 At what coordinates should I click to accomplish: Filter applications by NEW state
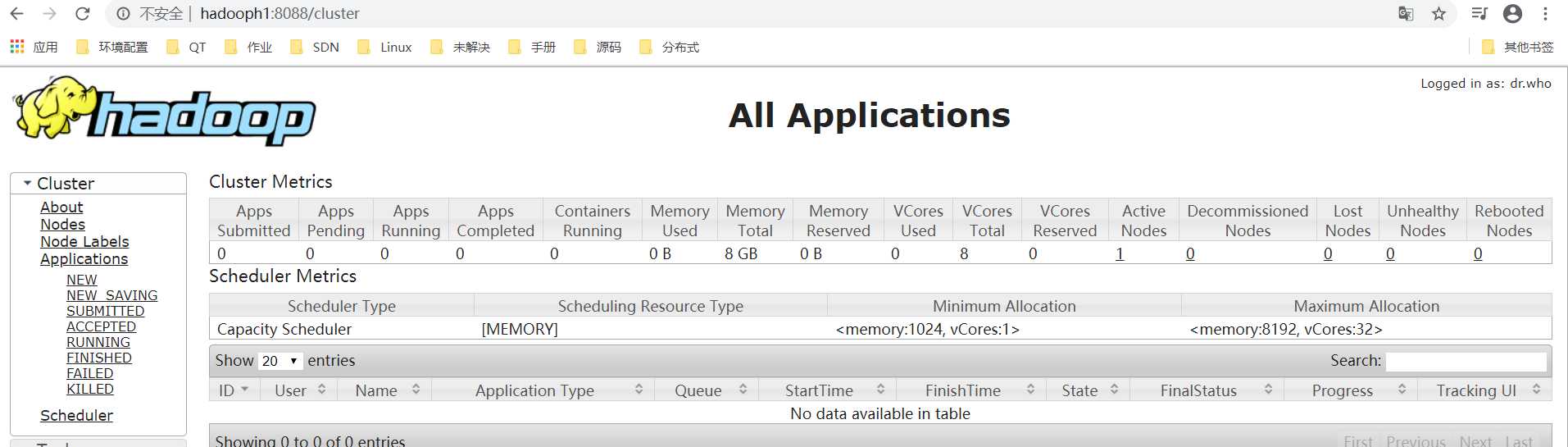81,280
